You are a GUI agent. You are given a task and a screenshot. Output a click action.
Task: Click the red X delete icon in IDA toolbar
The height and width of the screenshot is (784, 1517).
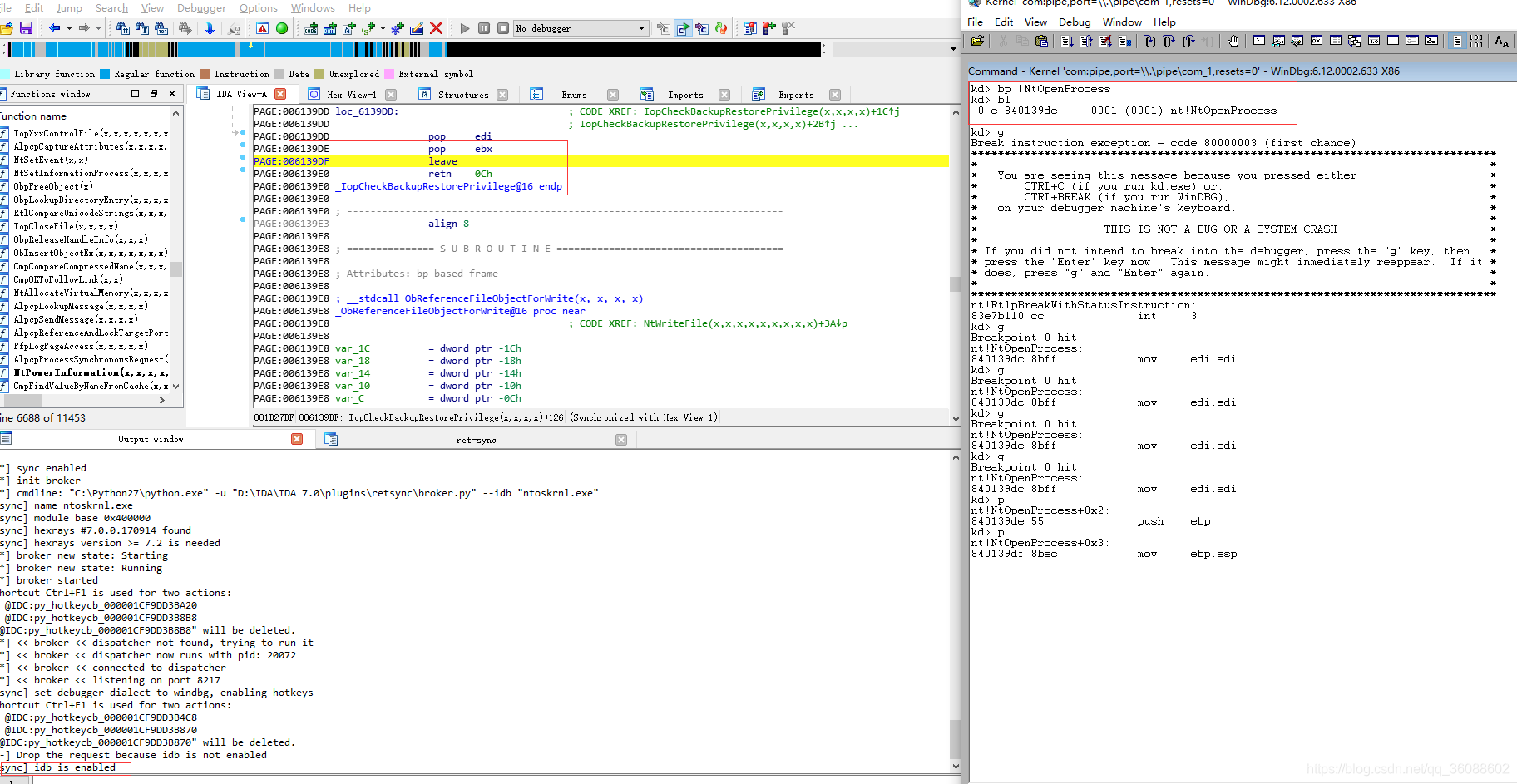pyautogui.click(x=436, y=28)
